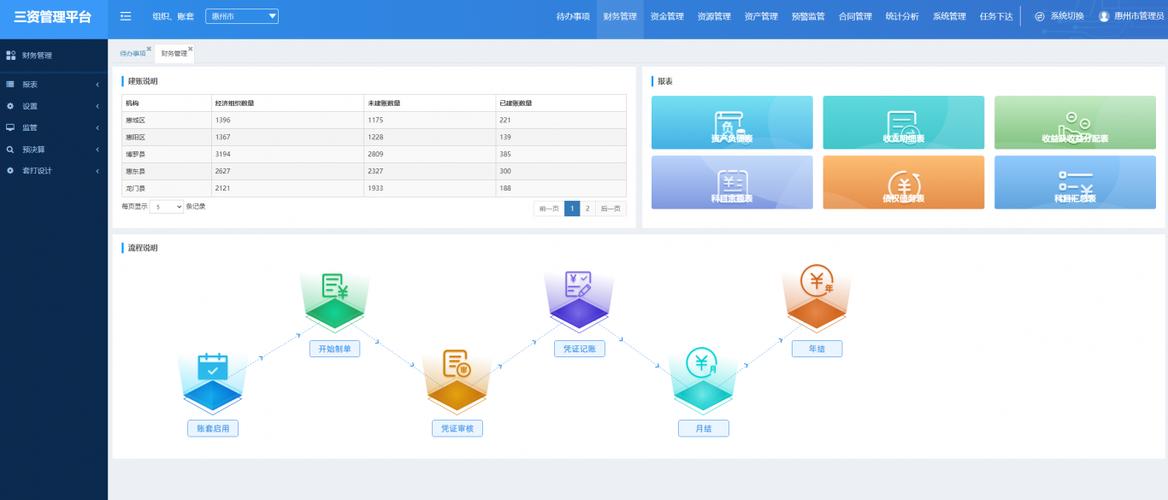Click the 系统切换 swap icon
This screenshot has height=500, width=1168.
1040,16
